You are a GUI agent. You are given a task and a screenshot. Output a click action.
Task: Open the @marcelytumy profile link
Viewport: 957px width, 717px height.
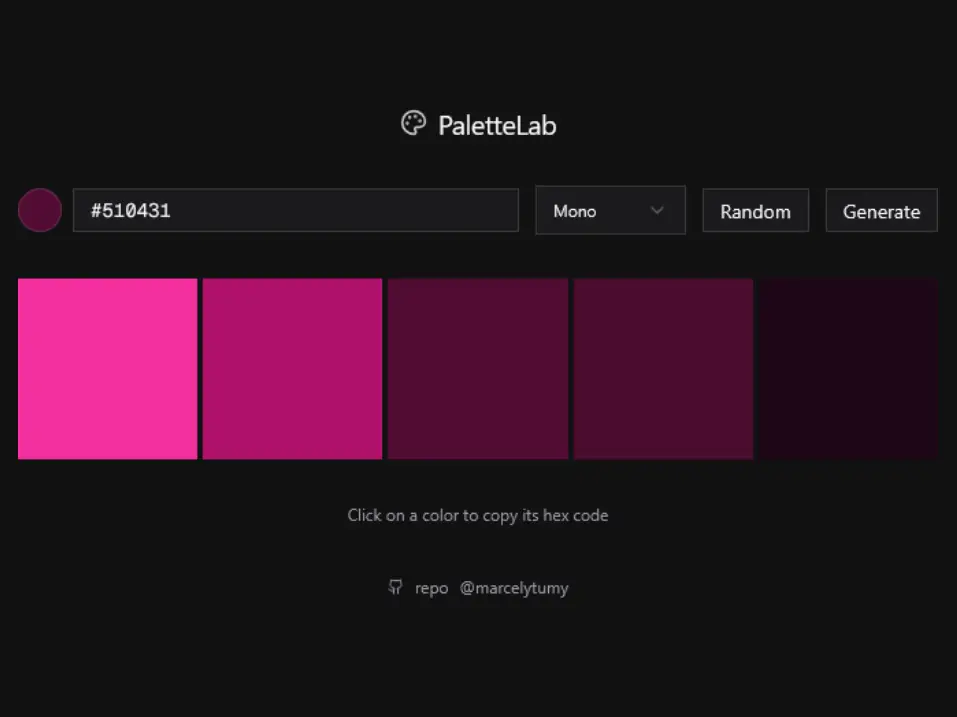pyautogui.click(x=514, y=588)
